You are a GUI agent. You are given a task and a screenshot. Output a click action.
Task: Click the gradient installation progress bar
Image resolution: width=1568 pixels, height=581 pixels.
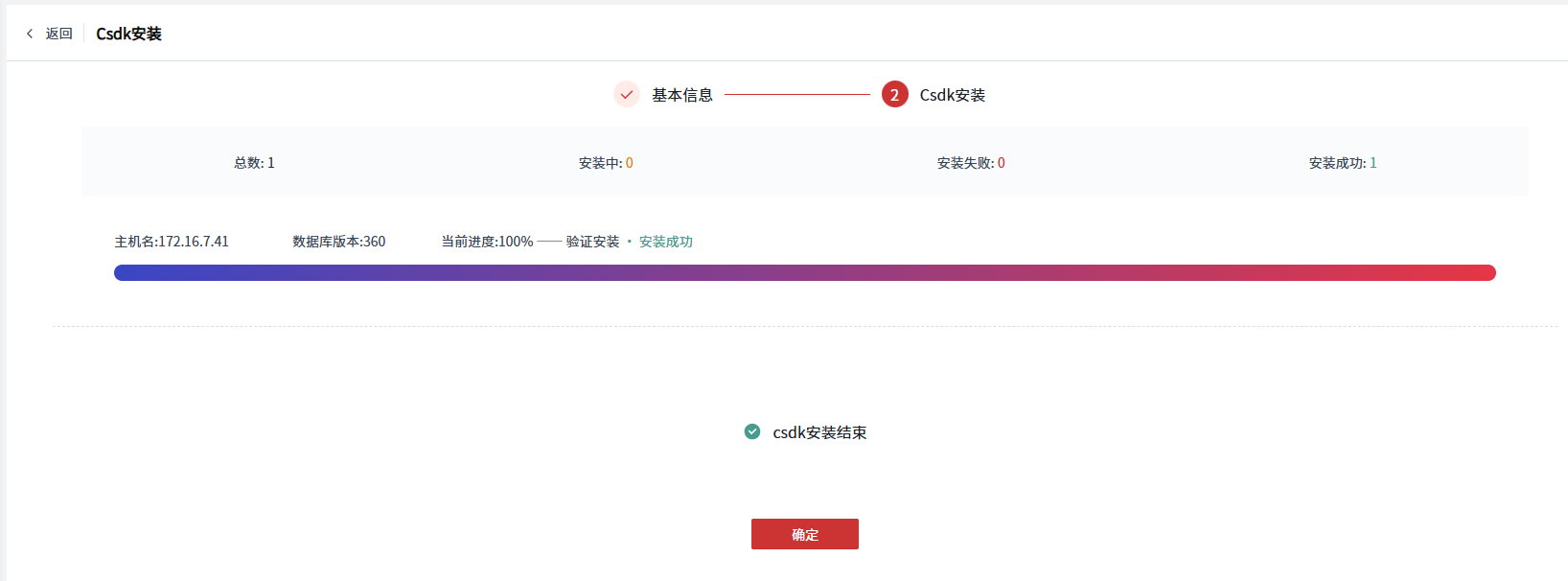pos(804,273)
